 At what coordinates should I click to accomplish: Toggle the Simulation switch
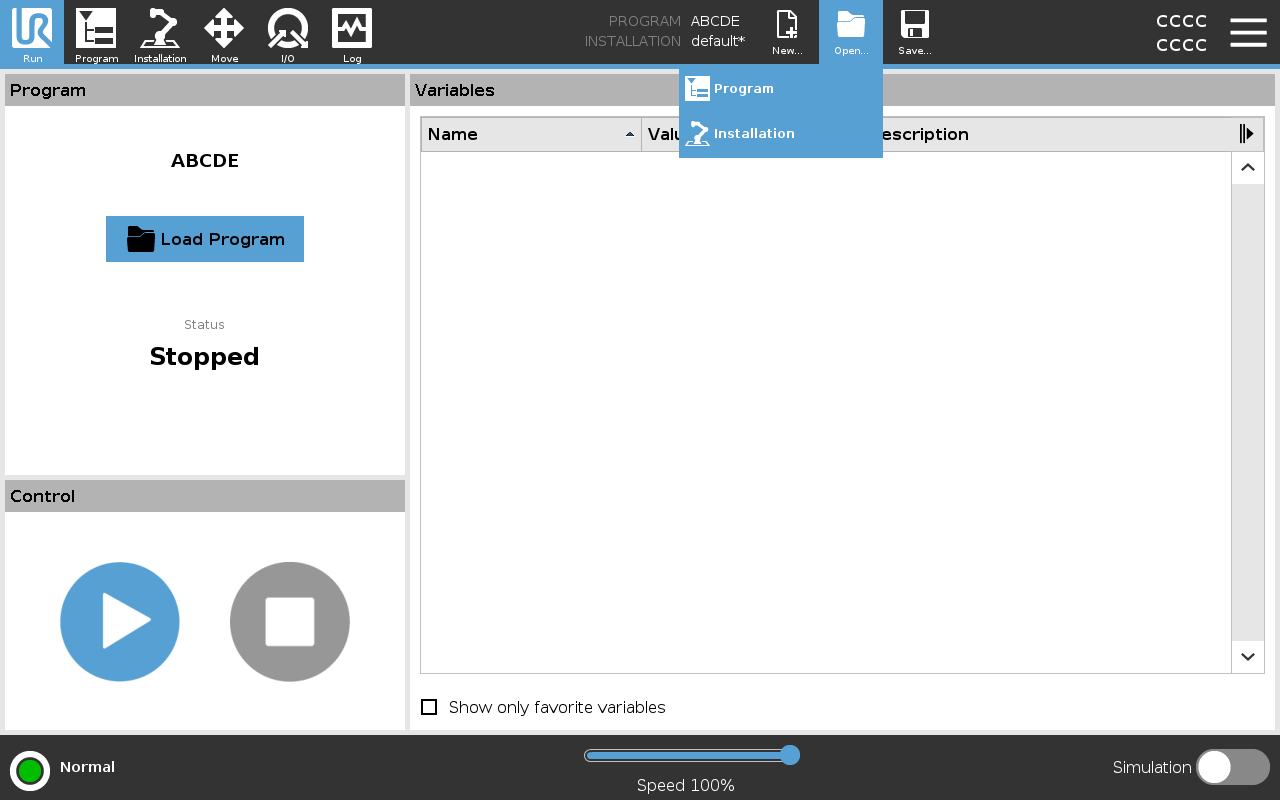[x=1232, y=767]
